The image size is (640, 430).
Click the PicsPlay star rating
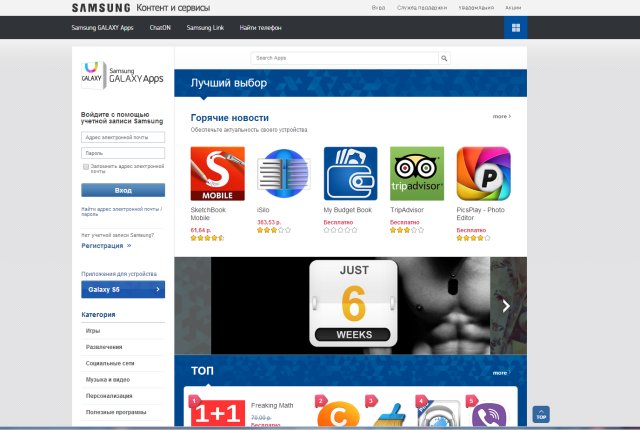[473, 238]
